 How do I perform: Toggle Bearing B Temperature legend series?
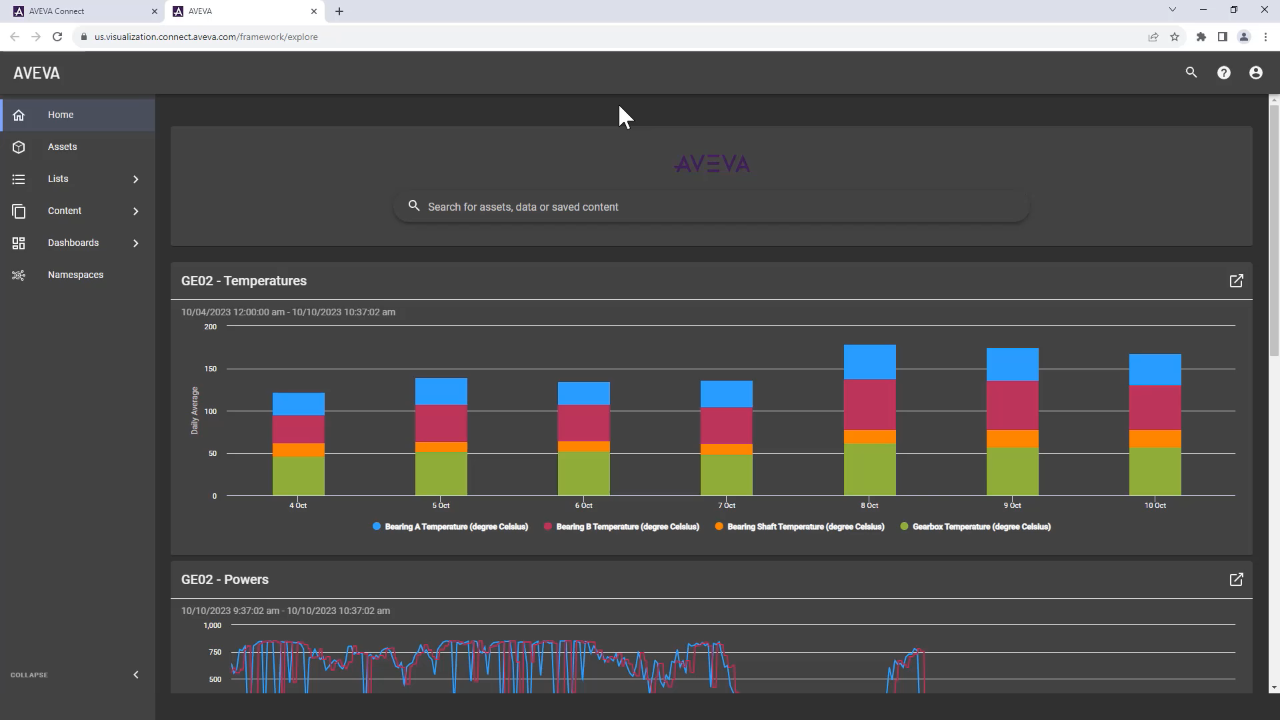tap(627, 527)
